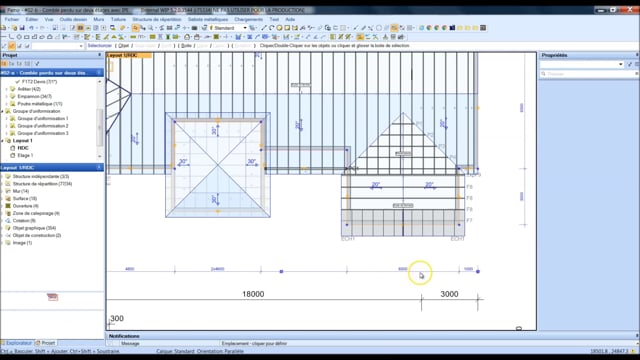Select the zoom magnifier tool
The height and width of the screenshot is (360, 640).
click(x=151, y=28)
